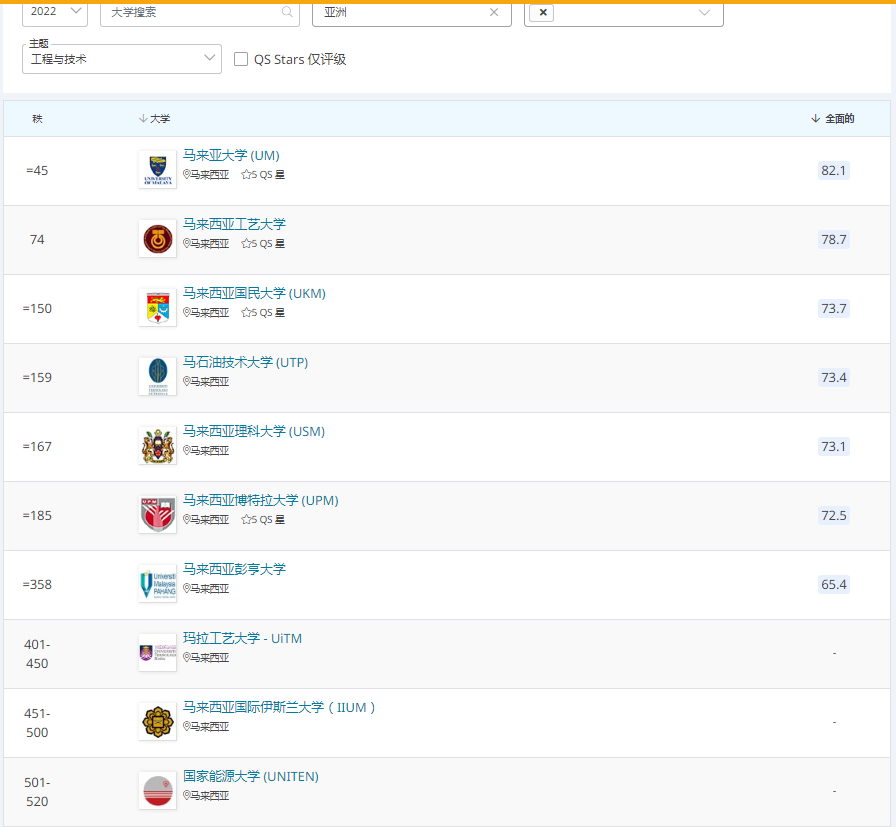
Task: Expand the country filter dropdown arrow
Action: (704, 12)
